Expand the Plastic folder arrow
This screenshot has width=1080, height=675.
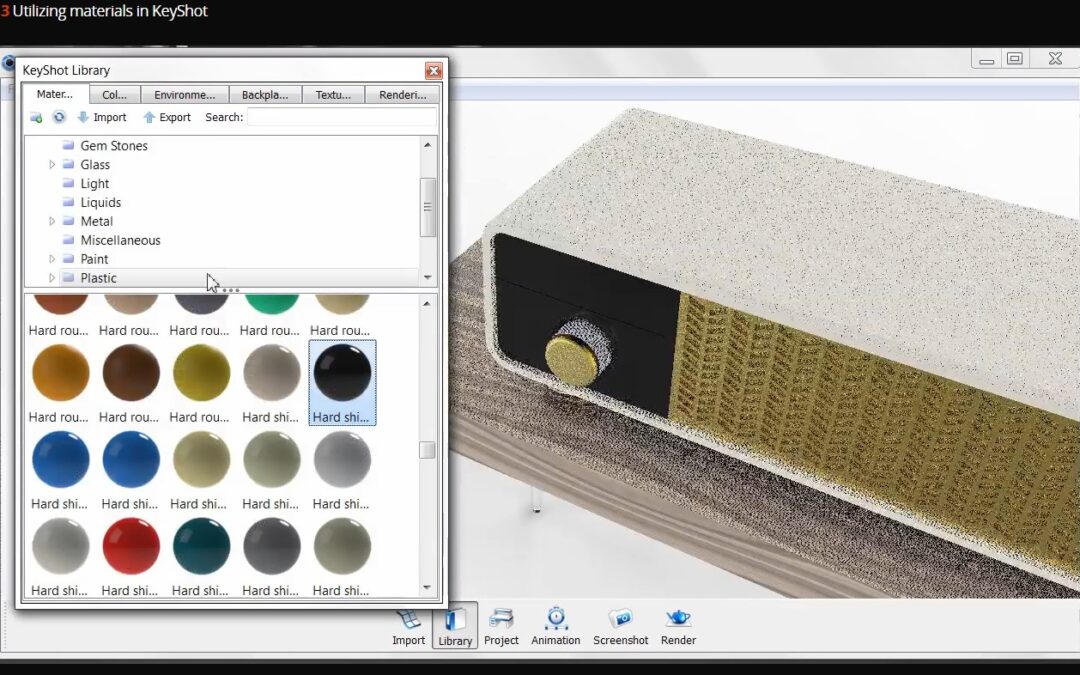pyautogui.click(x=52, y=278)
